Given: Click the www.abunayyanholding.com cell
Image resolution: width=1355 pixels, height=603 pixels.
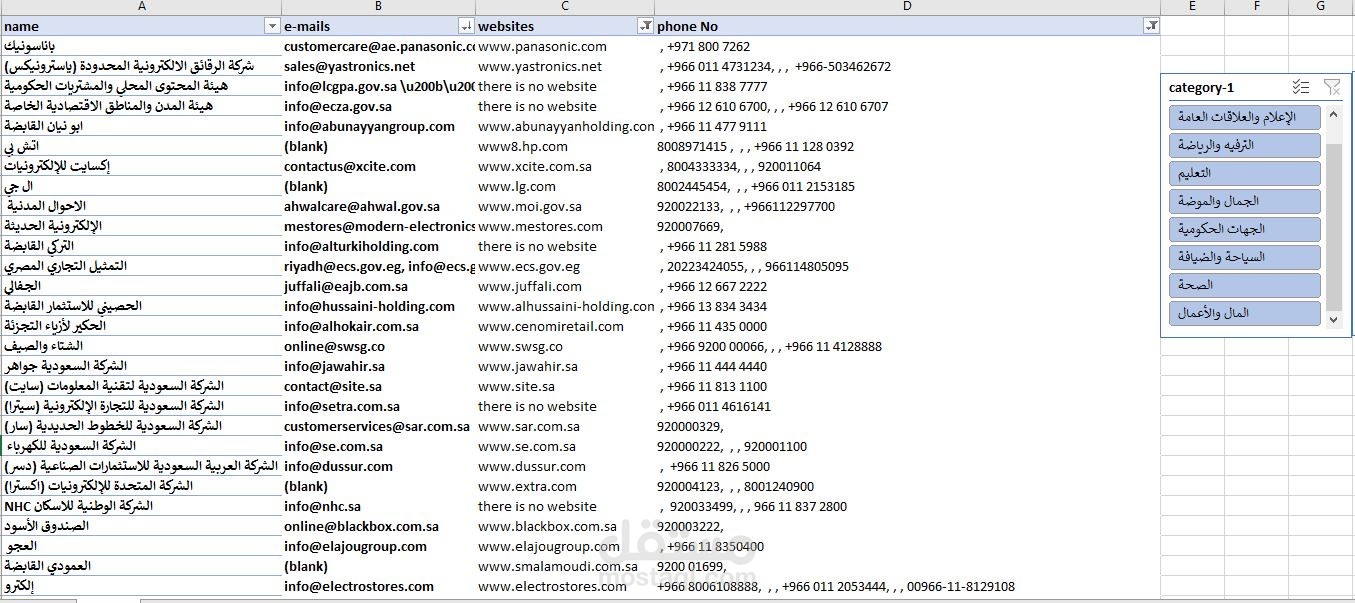Looking at the screenshot, I should 565,126.
